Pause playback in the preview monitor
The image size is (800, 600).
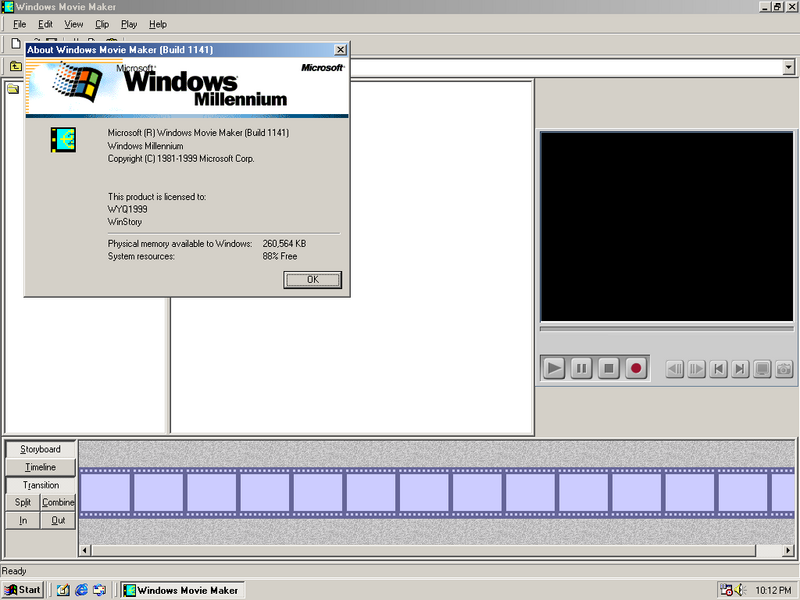point(581,368)
